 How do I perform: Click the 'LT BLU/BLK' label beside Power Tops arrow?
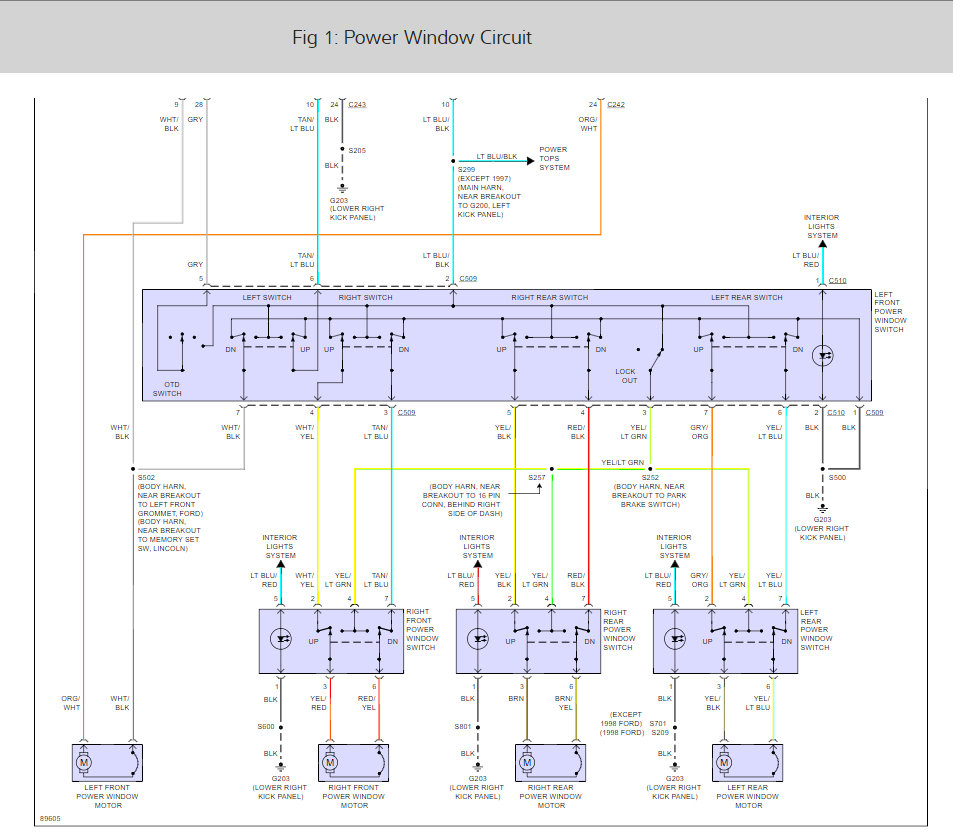point(497,156)
